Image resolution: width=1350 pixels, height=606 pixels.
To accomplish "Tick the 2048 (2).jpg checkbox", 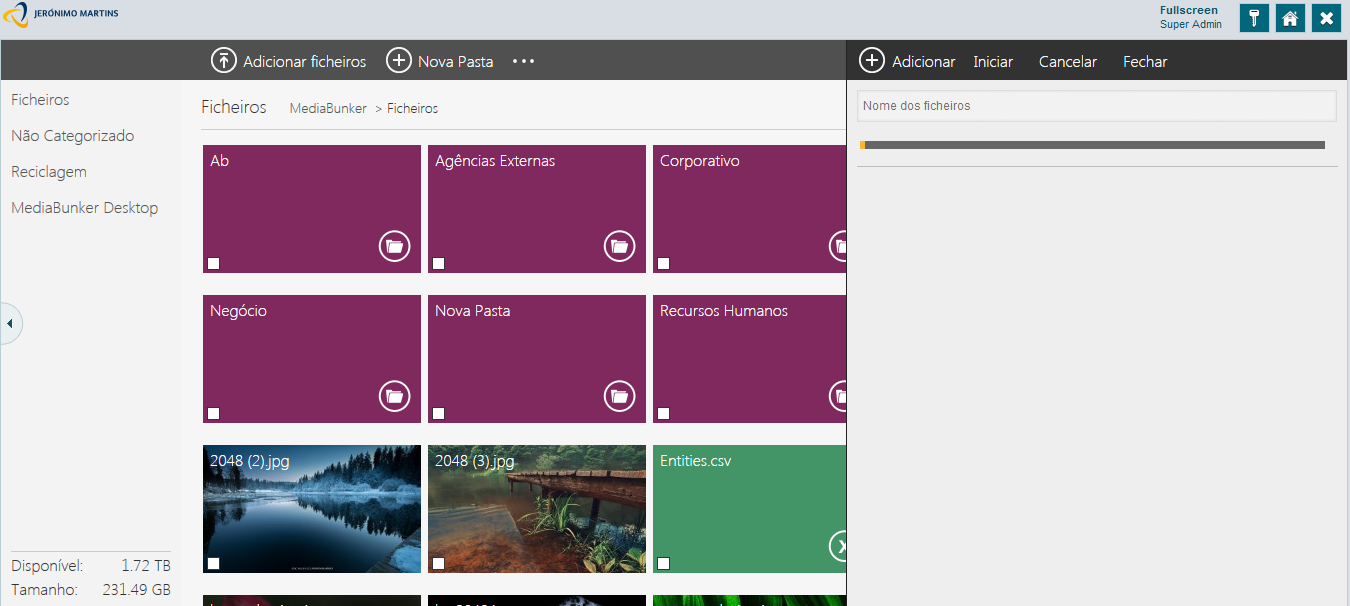I will tap(213, 563).
